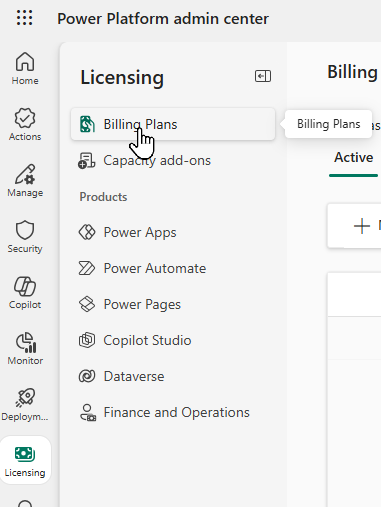Open Security in the left rail
Screen dimensions: 381x507
(25, 237)
